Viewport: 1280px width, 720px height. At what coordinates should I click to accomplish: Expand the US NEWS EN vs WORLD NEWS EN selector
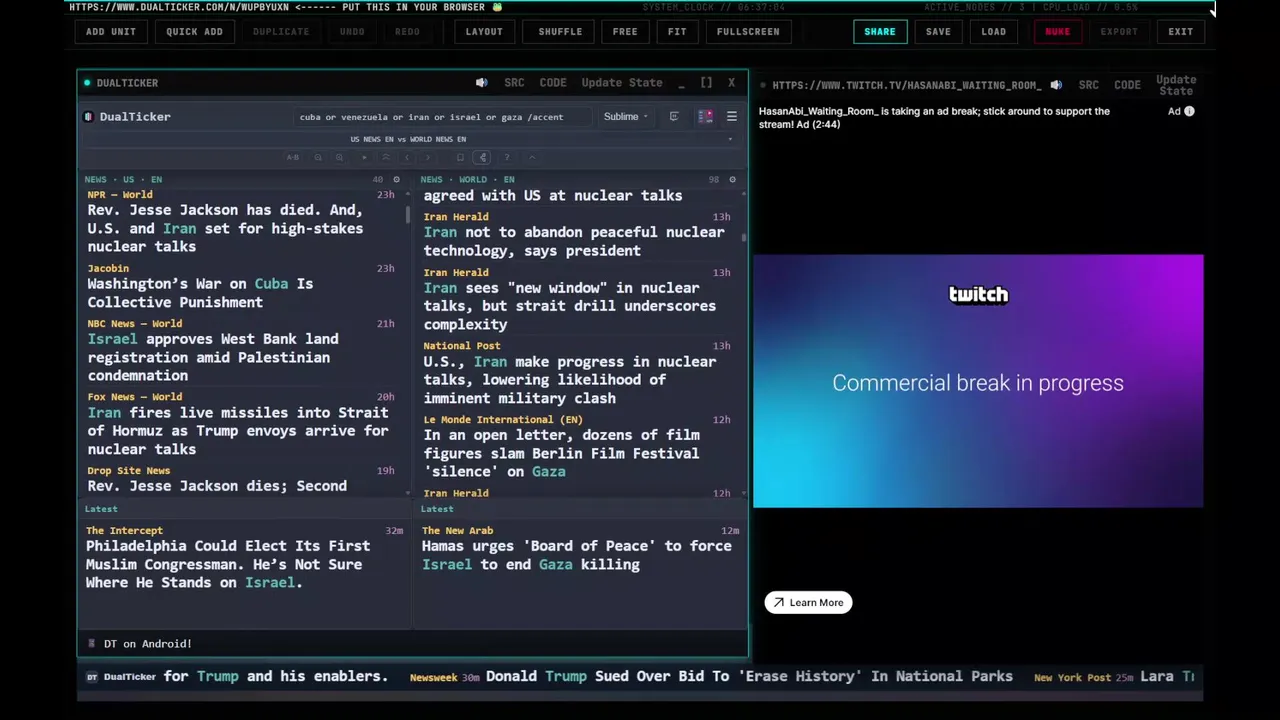[411, 139]
